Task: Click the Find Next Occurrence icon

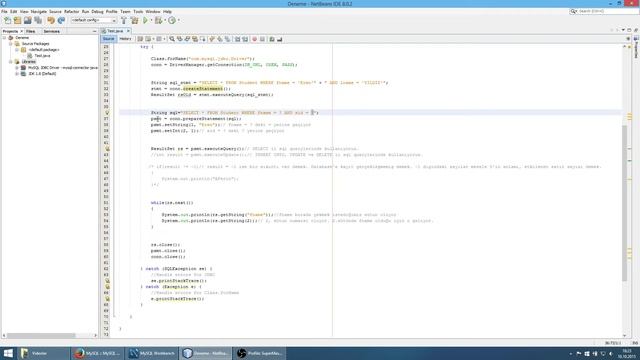Action: 187,39
